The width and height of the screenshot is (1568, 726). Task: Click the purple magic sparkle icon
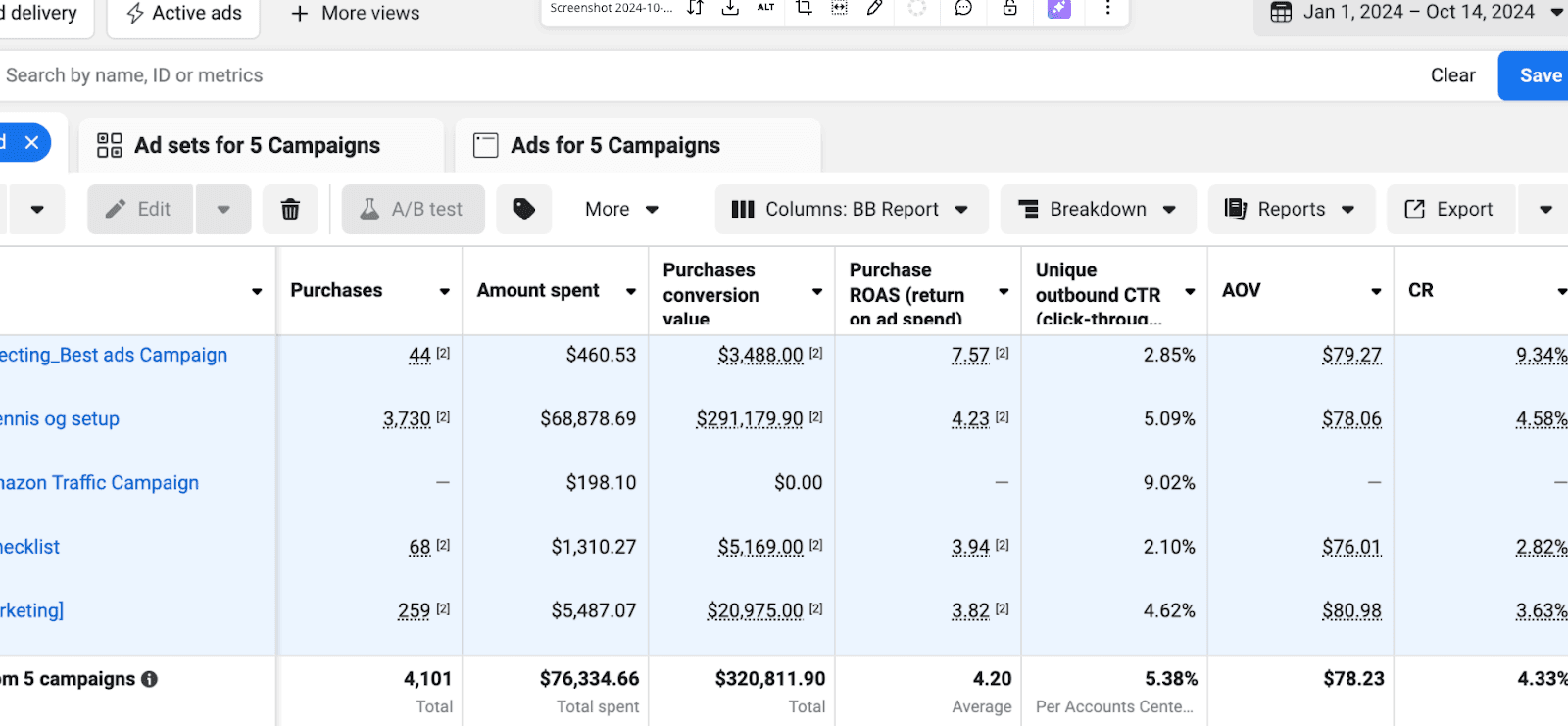coord(1059,9)
